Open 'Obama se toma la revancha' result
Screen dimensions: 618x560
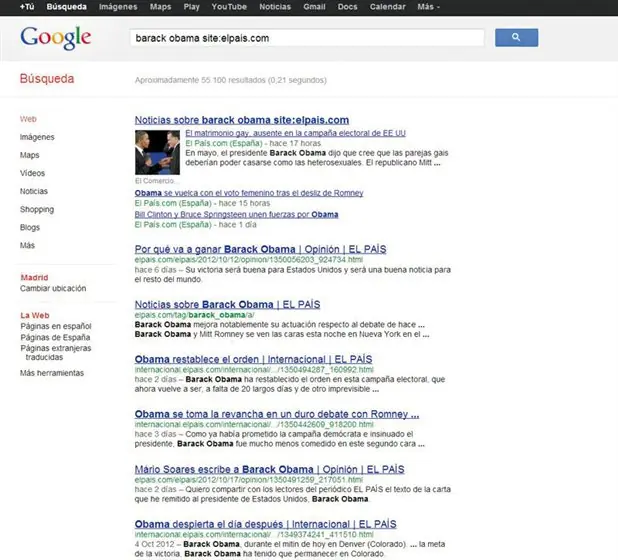[x=277, y=414]
